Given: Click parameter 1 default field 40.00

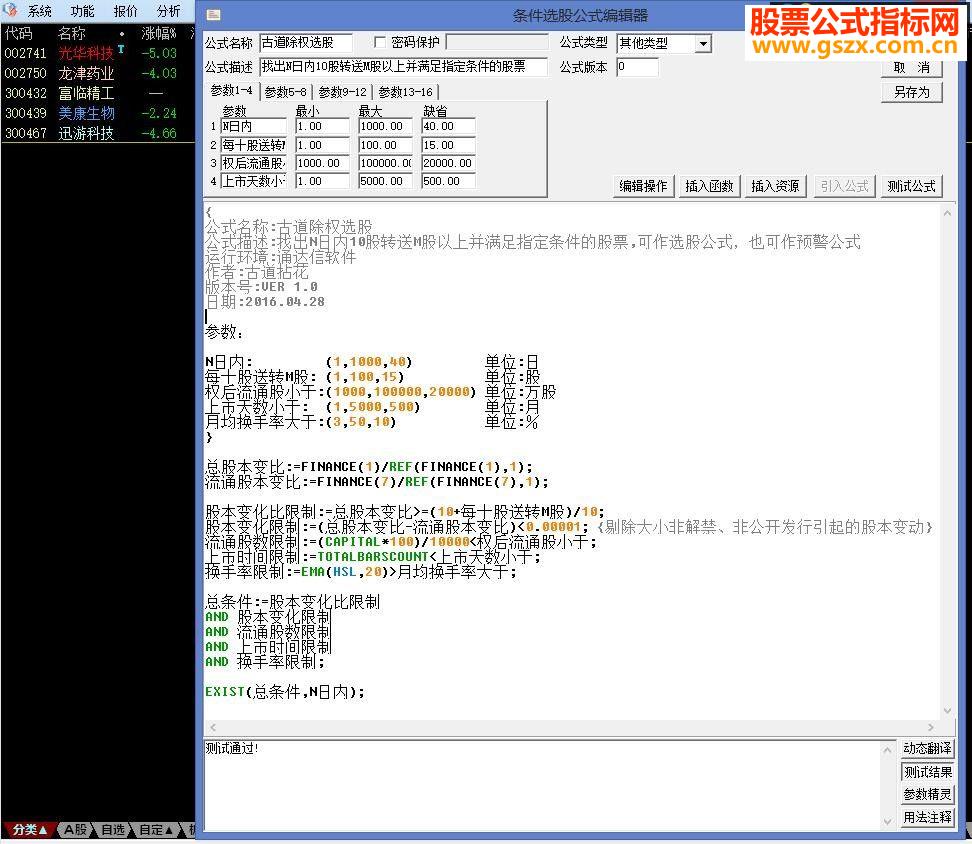Looking at the screenshot, I should [448, 126].
